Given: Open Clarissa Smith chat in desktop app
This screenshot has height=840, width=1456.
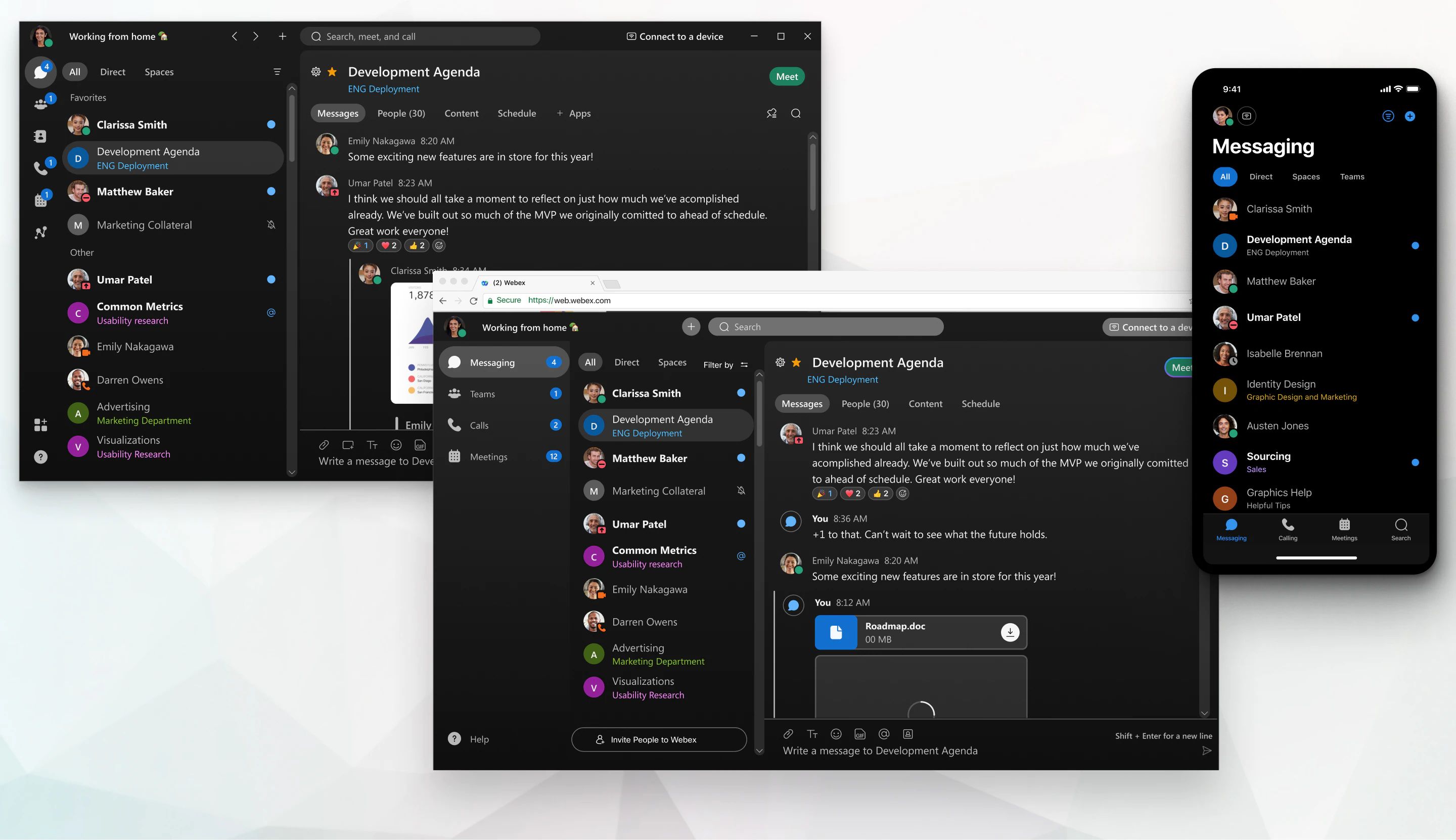Looking at the screenshot, I should pyautogui.click(x=172, y=125).
